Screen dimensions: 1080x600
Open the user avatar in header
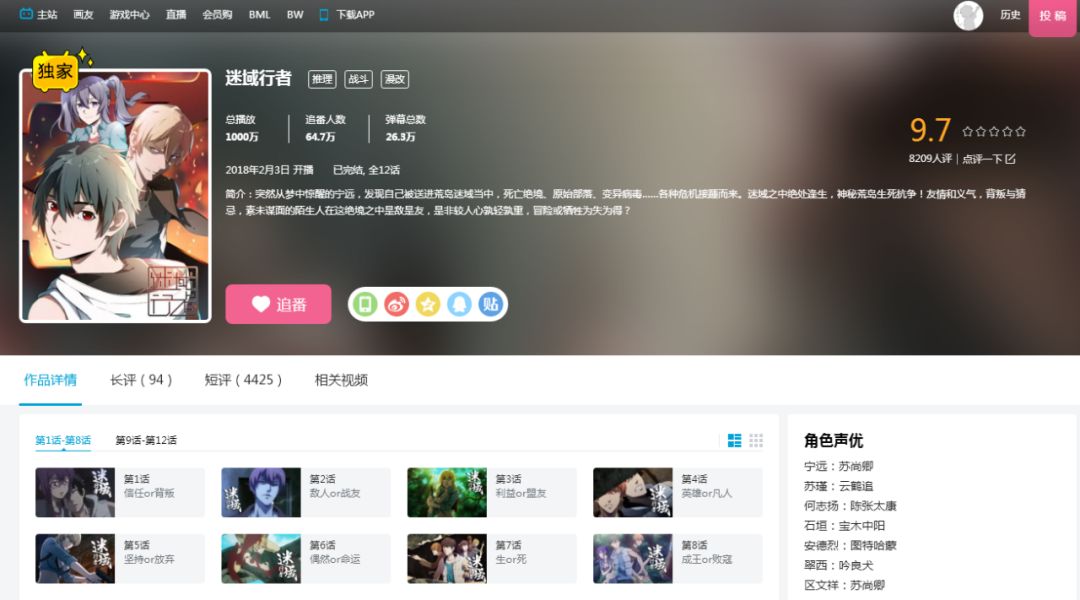click(968, 15)
